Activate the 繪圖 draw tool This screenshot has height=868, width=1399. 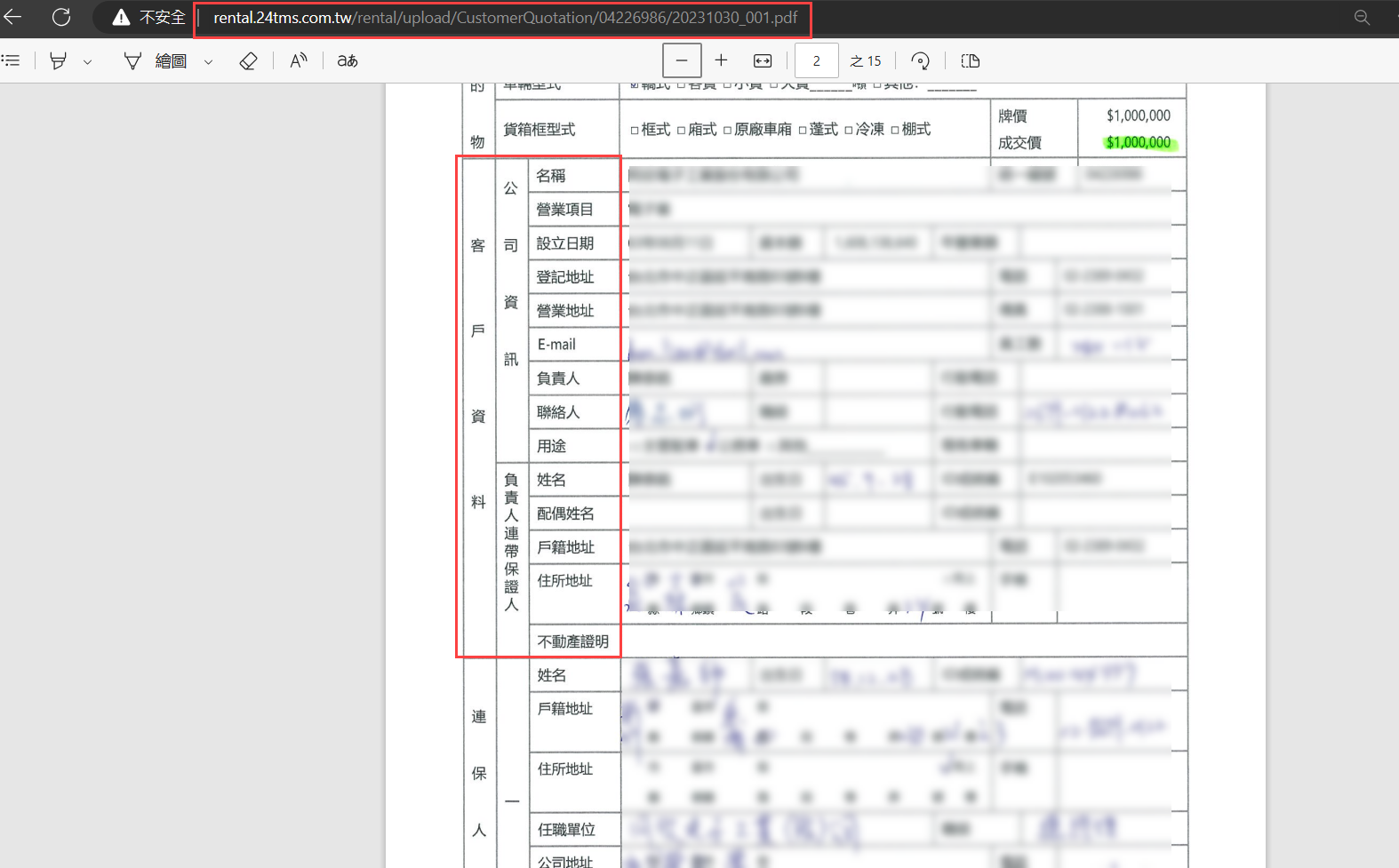coord(156,60)
